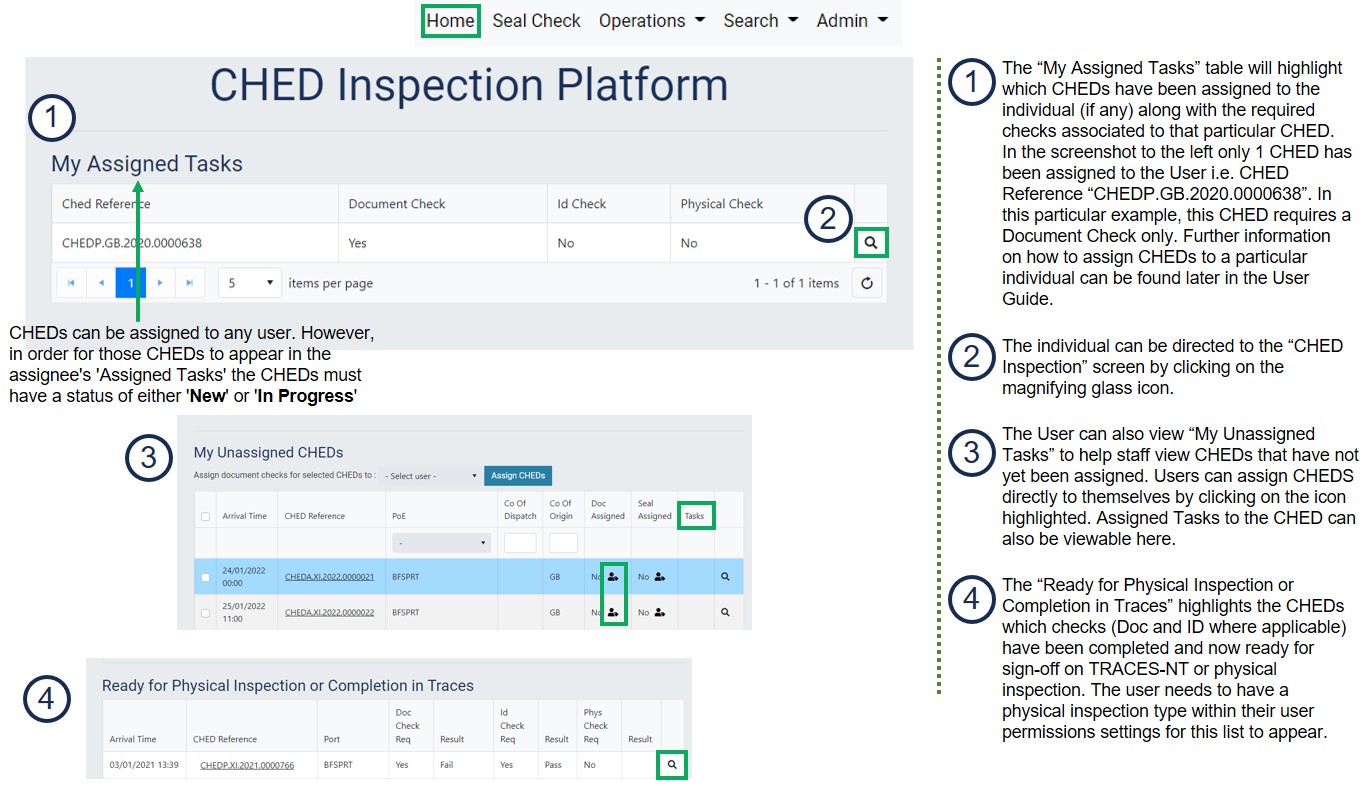Open the Admin menu
Screen dimensions: 1371x791
[x=851, y=21]
